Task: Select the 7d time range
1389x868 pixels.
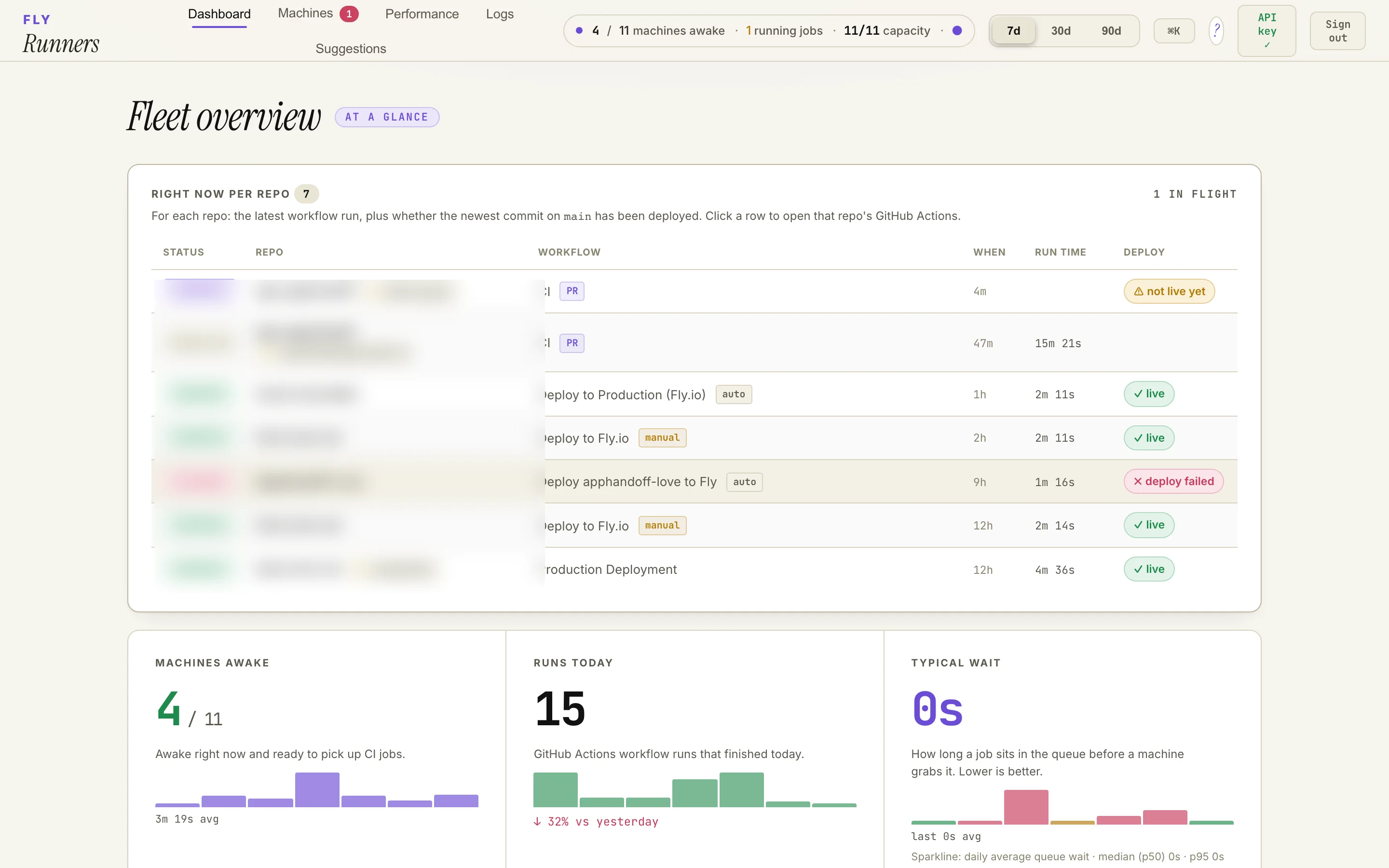Action: click(x=1013, y=31)
